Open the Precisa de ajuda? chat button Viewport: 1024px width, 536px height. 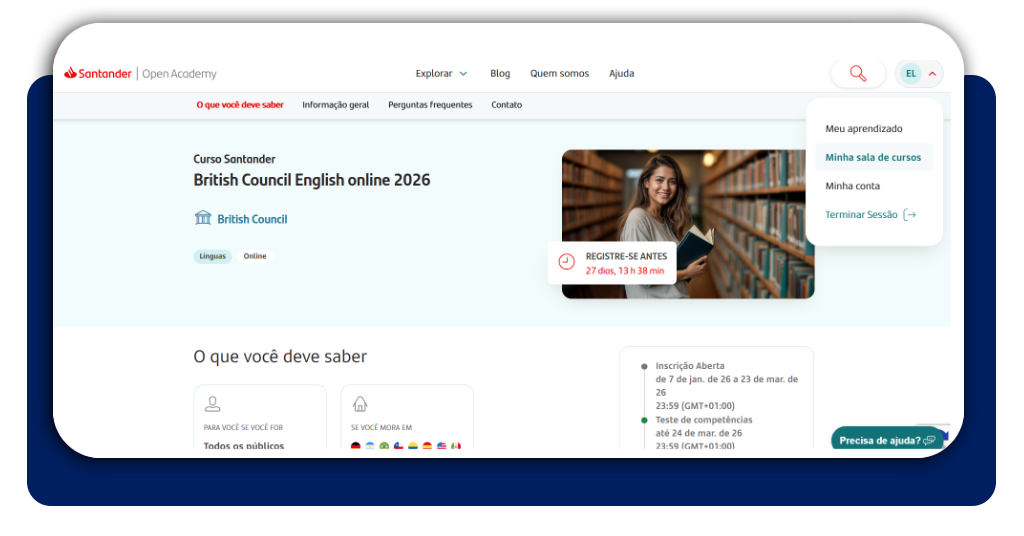click(888, 440)
